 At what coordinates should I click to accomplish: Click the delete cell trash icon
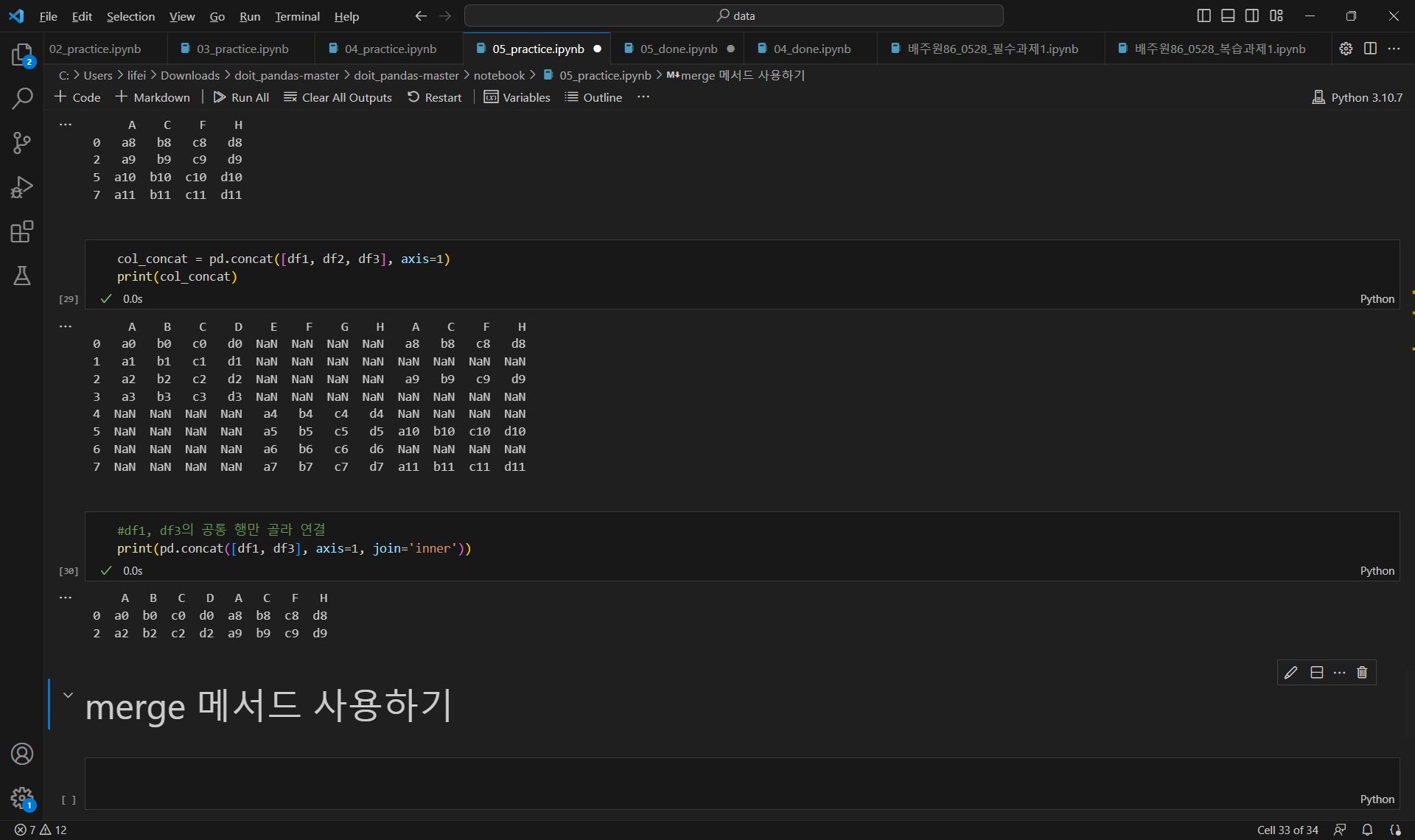click(1362, 672)
